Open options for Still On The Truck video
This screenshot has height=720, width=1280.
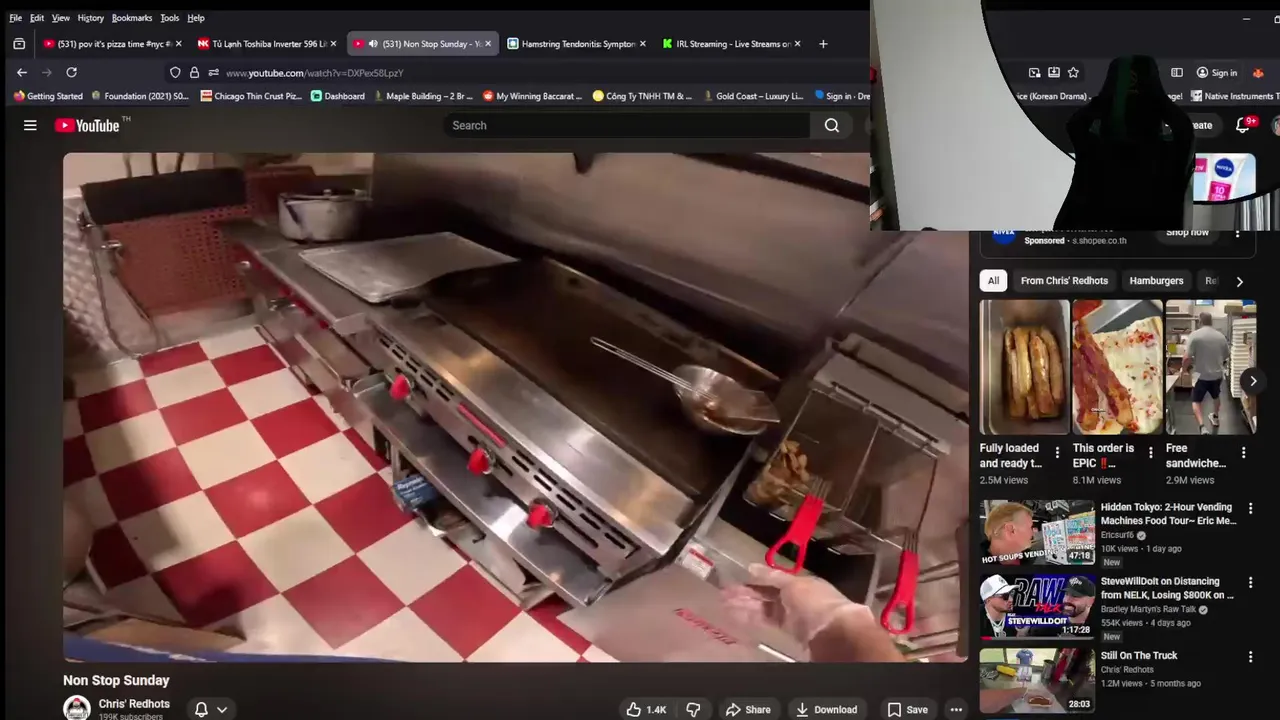click(x=1250, y=657)
